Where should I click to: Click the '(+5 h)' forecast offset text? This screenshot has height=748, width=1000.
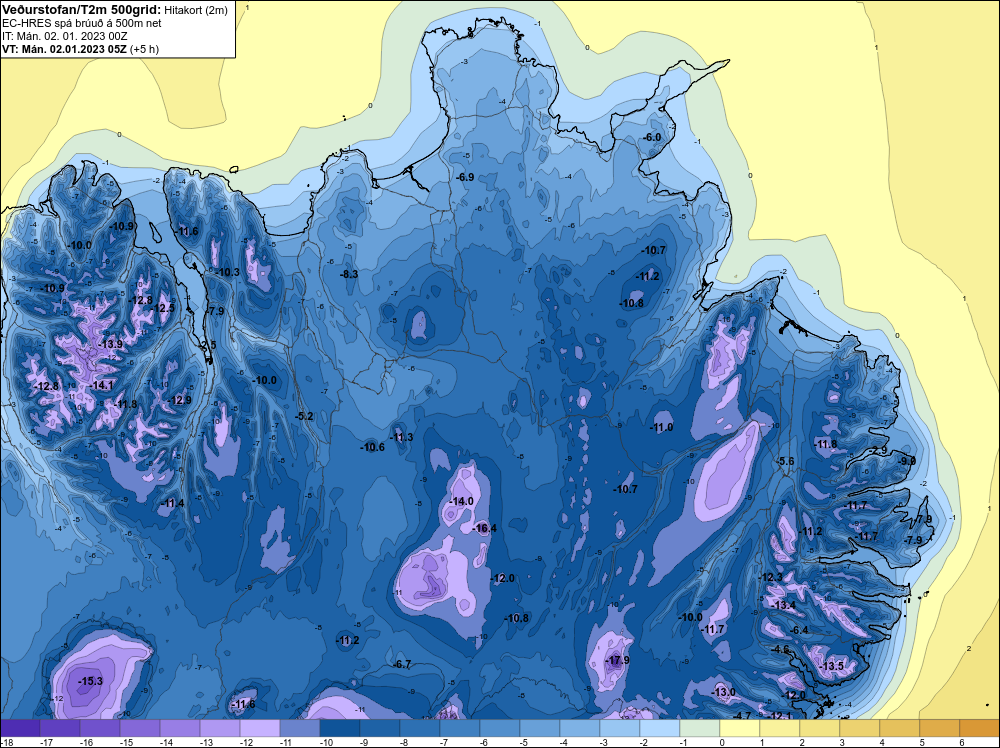click(x=144, y=49)
